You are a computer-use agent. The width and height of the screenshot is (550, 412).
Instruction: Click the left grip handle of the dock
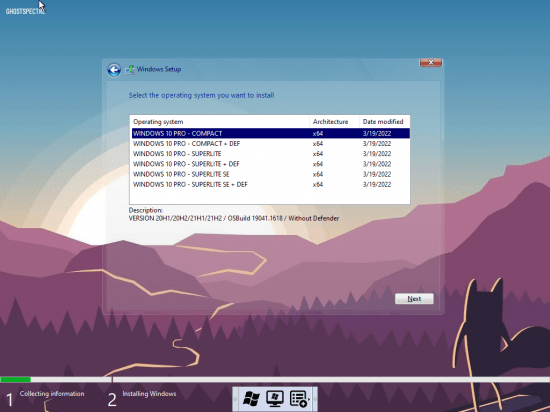click(235, 399)
